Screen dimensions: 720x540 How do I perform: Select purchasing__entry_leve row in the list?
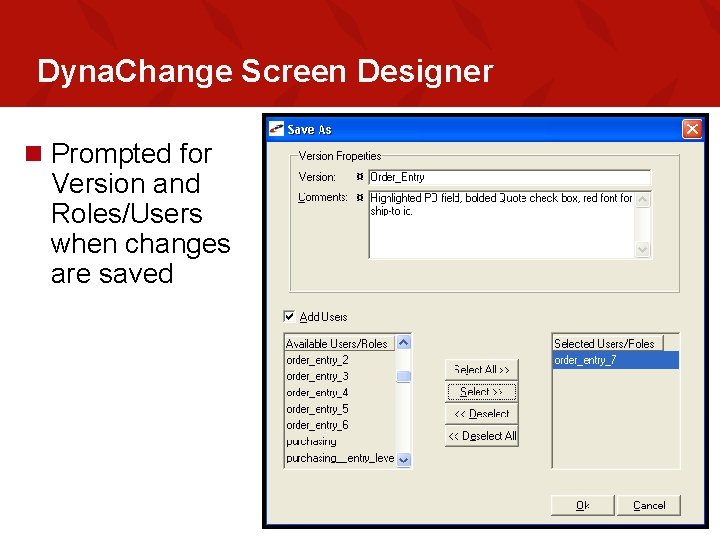tap(340, 458)
